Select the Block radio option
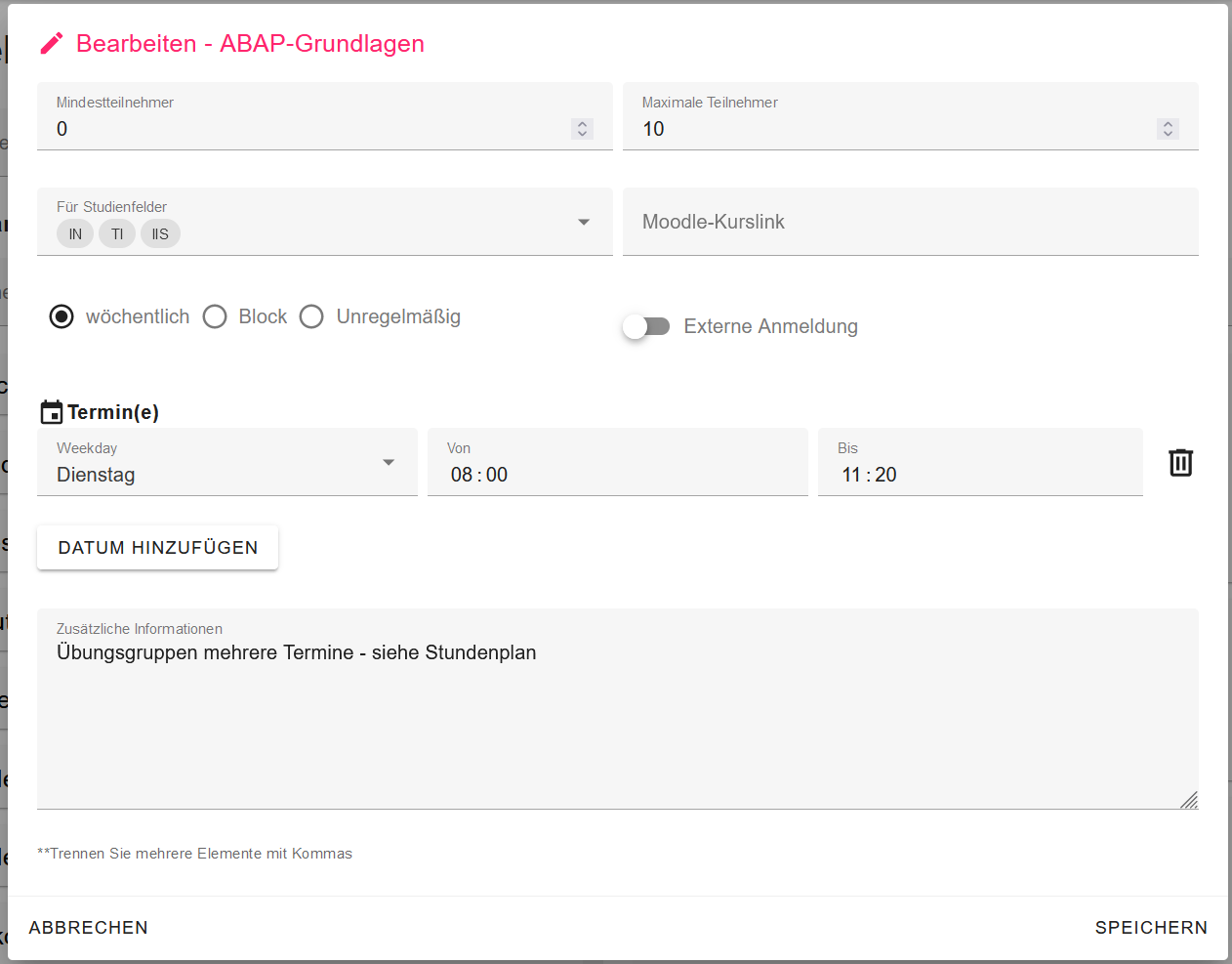The image size is (1232, 964). (x=215, y=316)
